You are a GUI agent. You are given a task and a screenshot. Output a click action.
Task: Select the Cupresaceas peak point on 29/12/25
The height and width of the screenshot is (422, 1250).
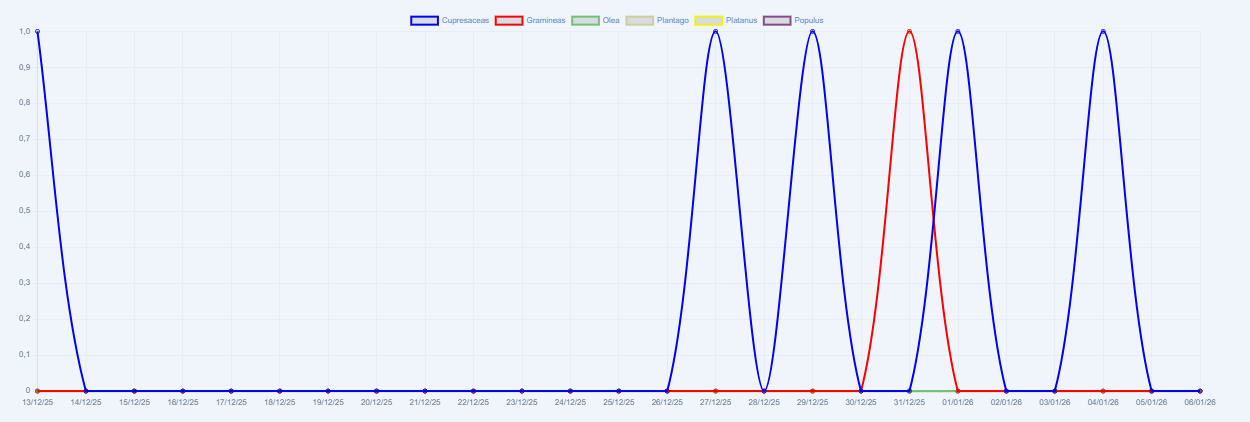812,31
